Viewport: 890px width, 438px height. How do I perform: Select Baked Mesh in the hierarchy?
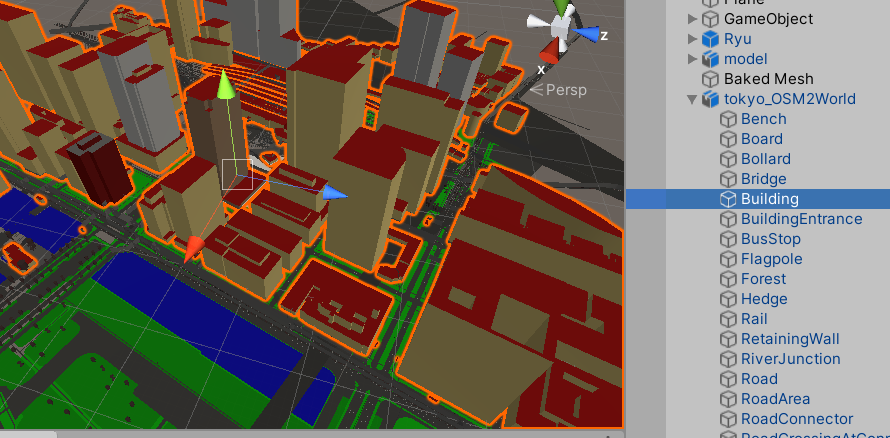pyautogui.click(x=769, y=79)
